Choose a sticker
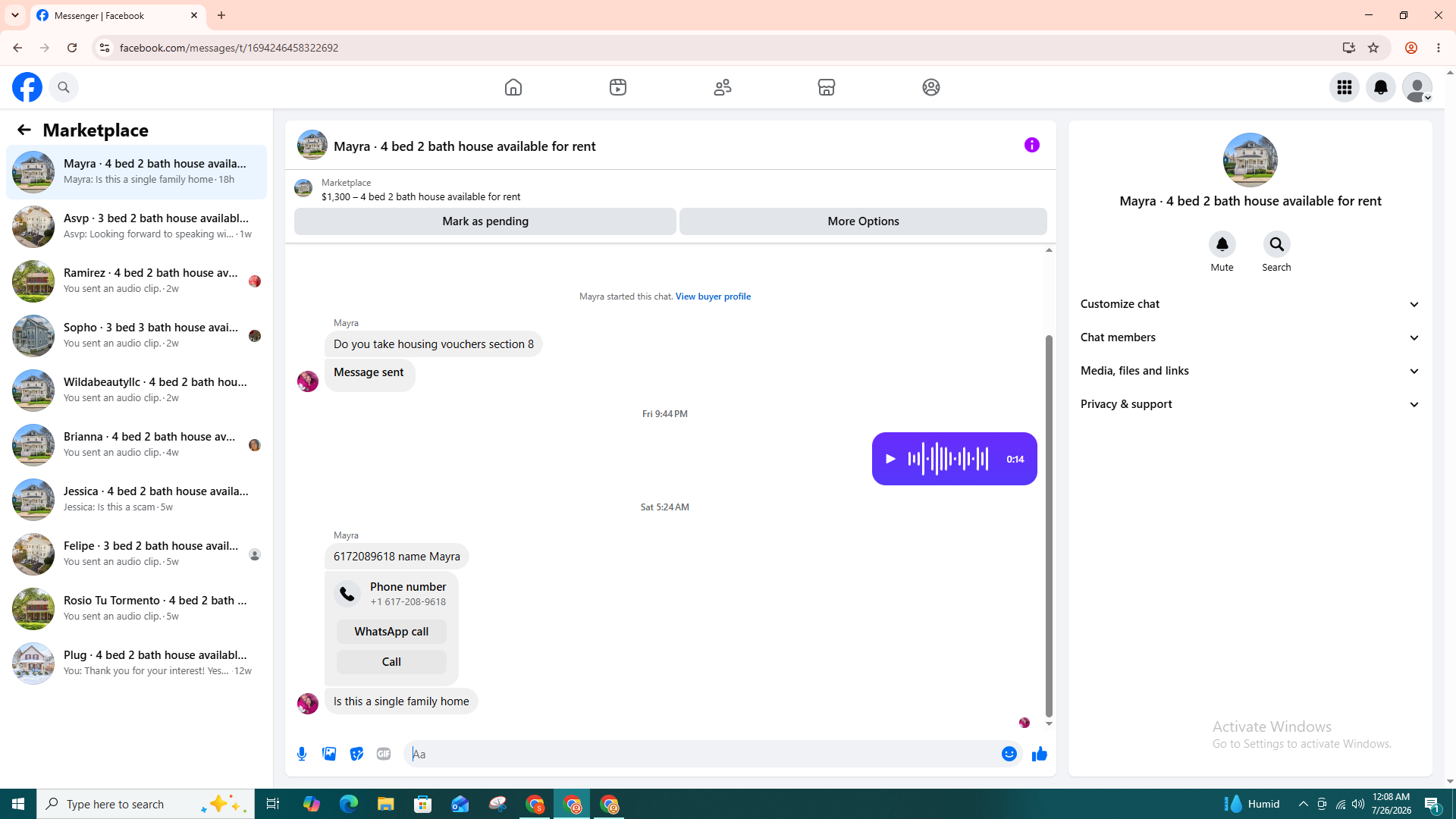Image resolution: width=1456 pixels, height=819 pixels. tap(356, 754)
